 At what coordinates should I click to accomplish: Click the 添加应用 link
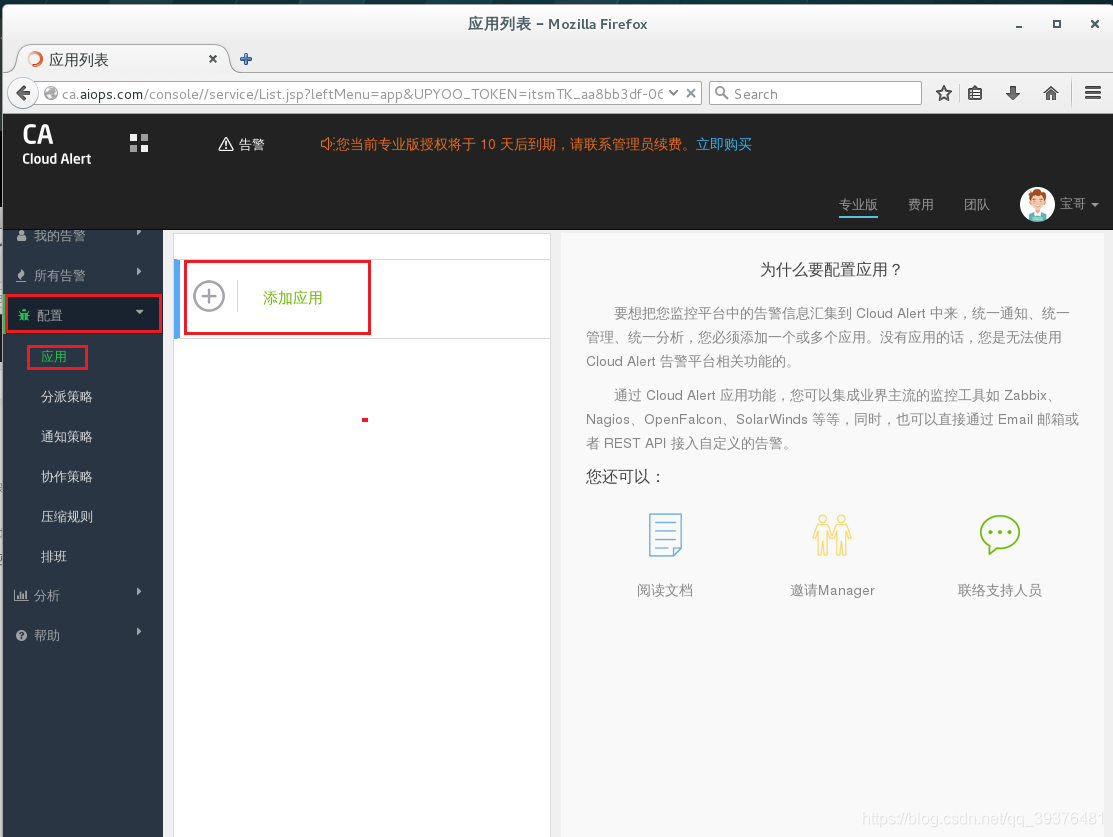292,297
